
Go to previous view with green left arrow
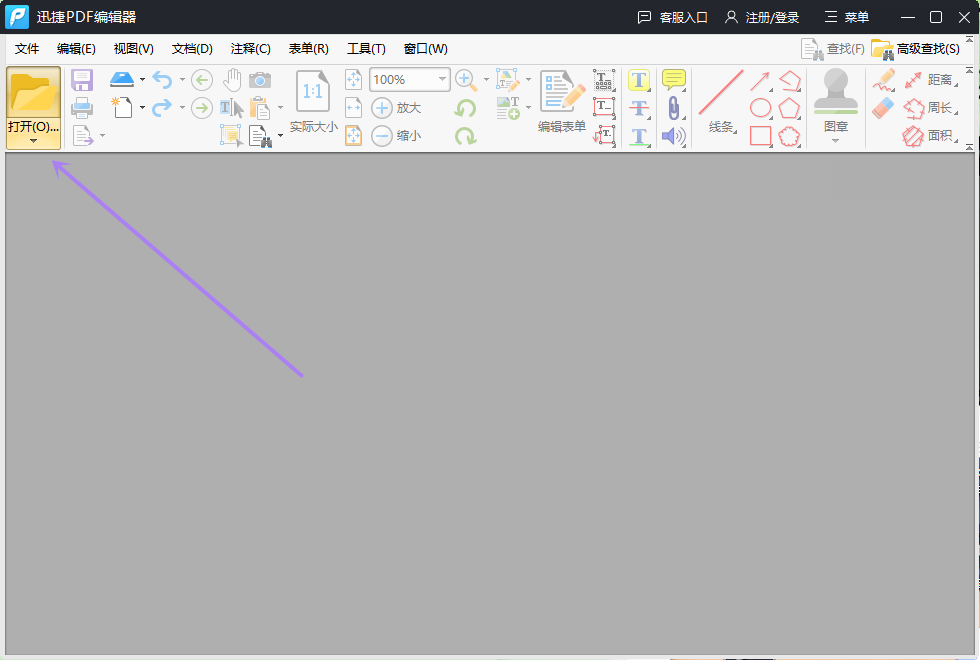click(201, 80)
